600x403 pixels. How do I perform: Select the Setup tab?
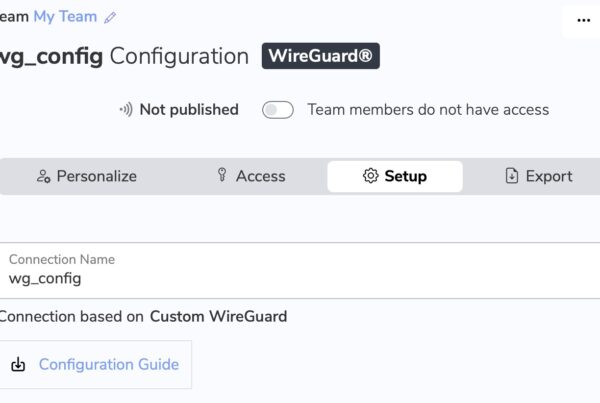click(395, 176)
